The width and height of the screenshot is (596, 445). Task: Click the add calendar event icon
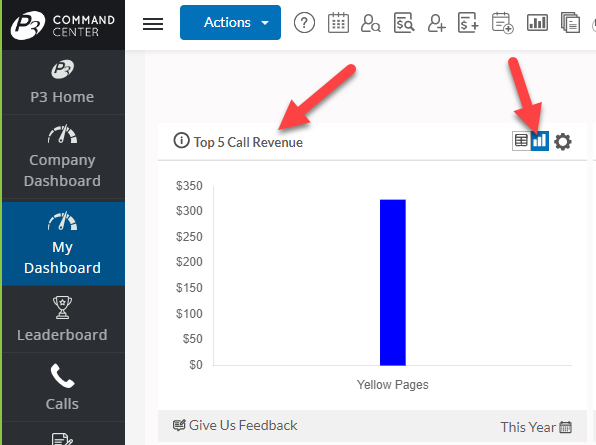click(502, 23)
